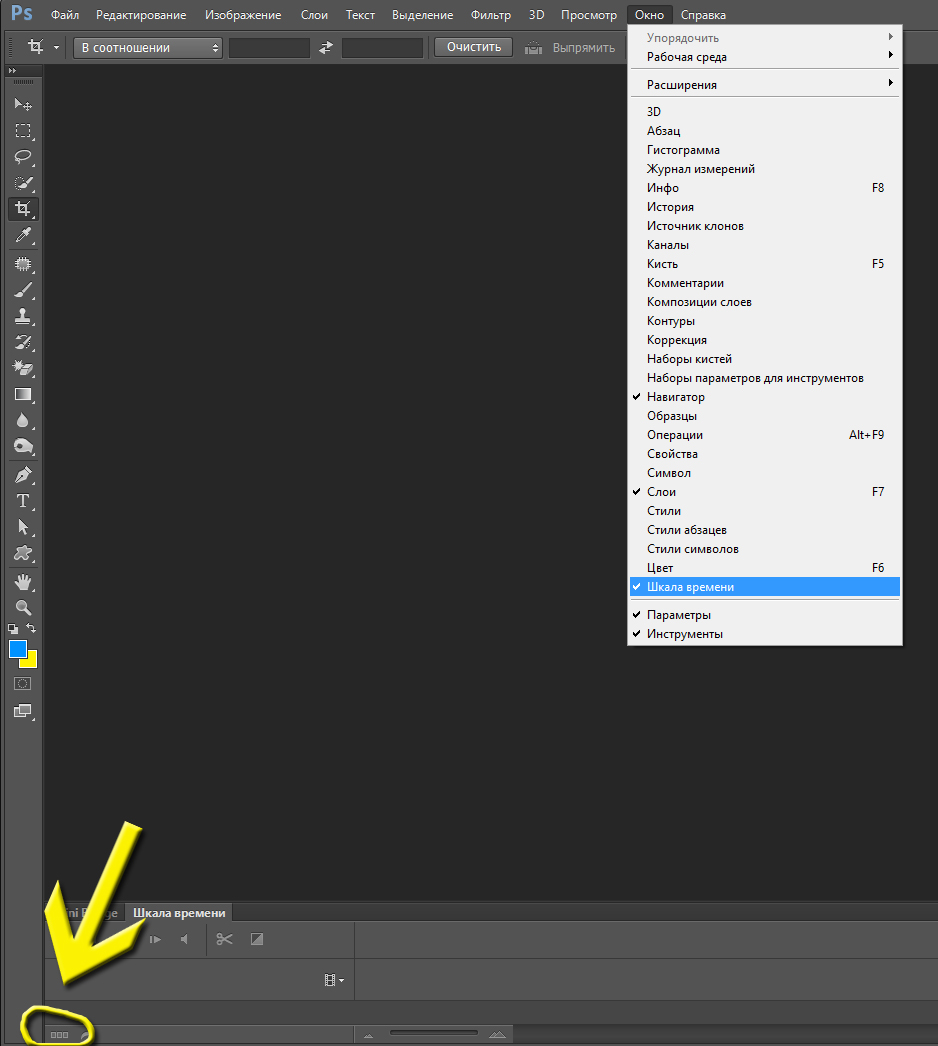
Task: Uncheck Инструменты in Окно menu
Action: click(765, 634)
